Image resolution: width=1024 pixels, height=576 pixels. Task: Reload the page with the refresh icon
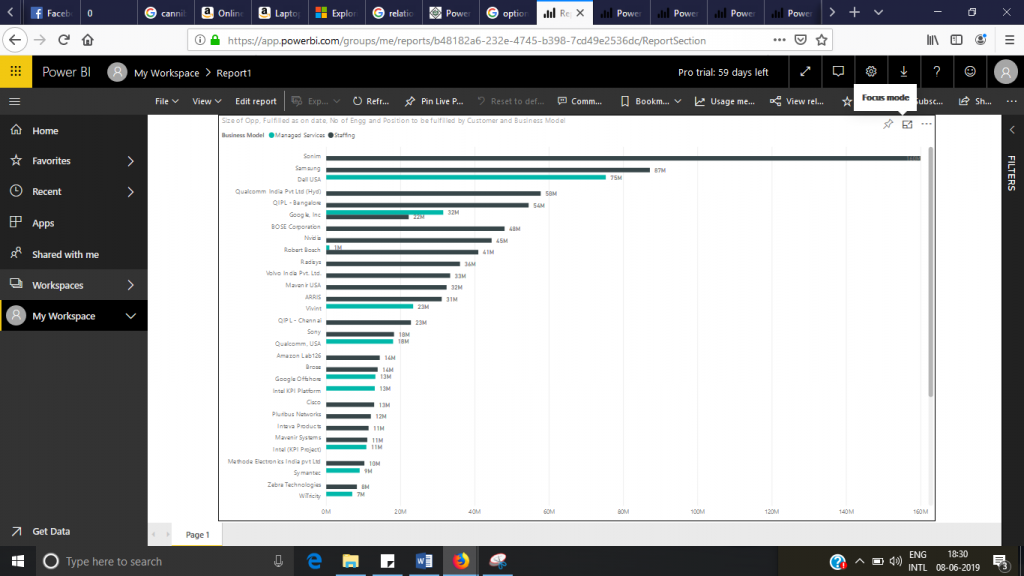click(63, 40)
